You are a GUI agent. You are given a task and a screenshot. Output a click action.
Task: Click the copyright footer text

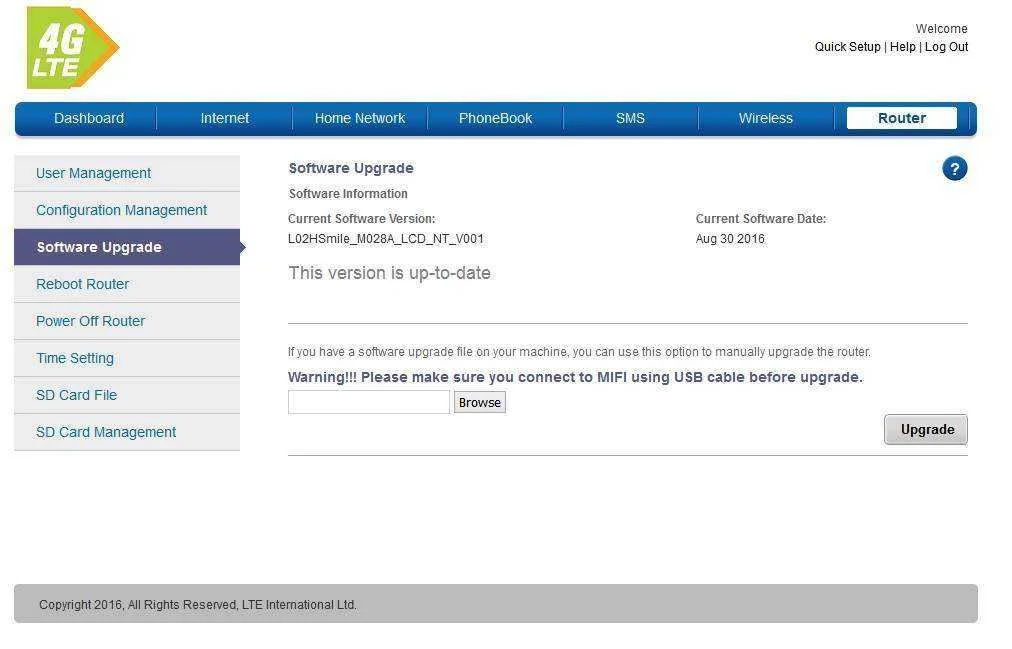(x=197, y=605)
